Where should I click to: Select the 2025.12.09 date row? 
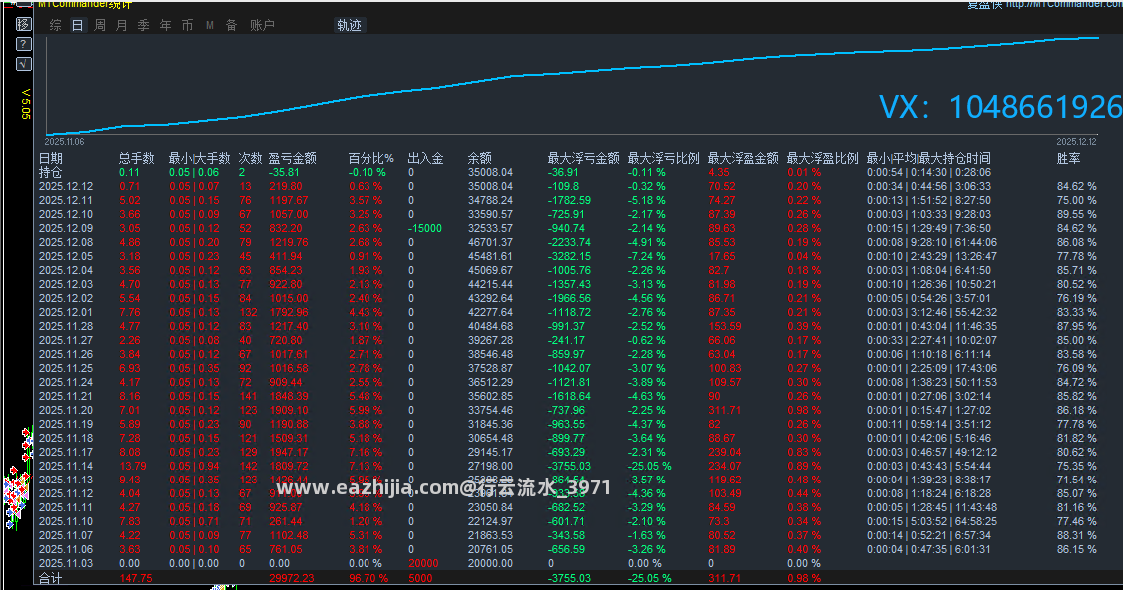coord(66,228)
